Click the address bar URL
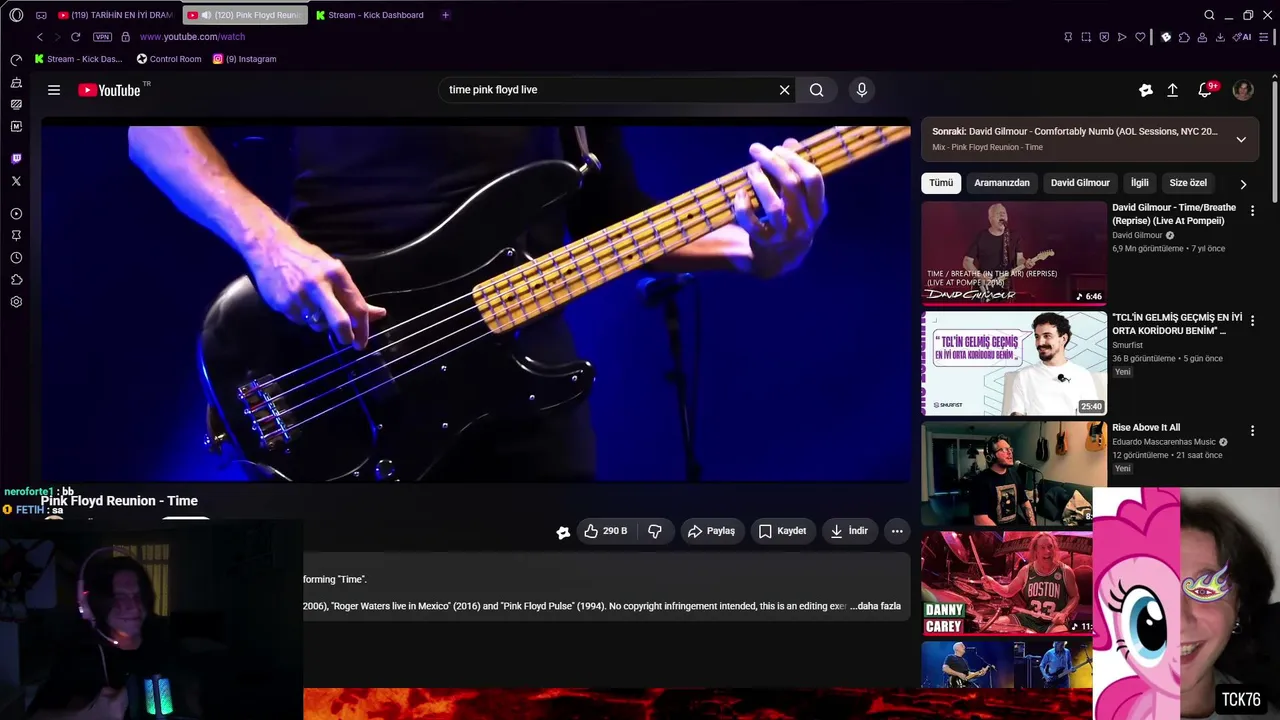 pyautogui.click(x=192, y=37)
